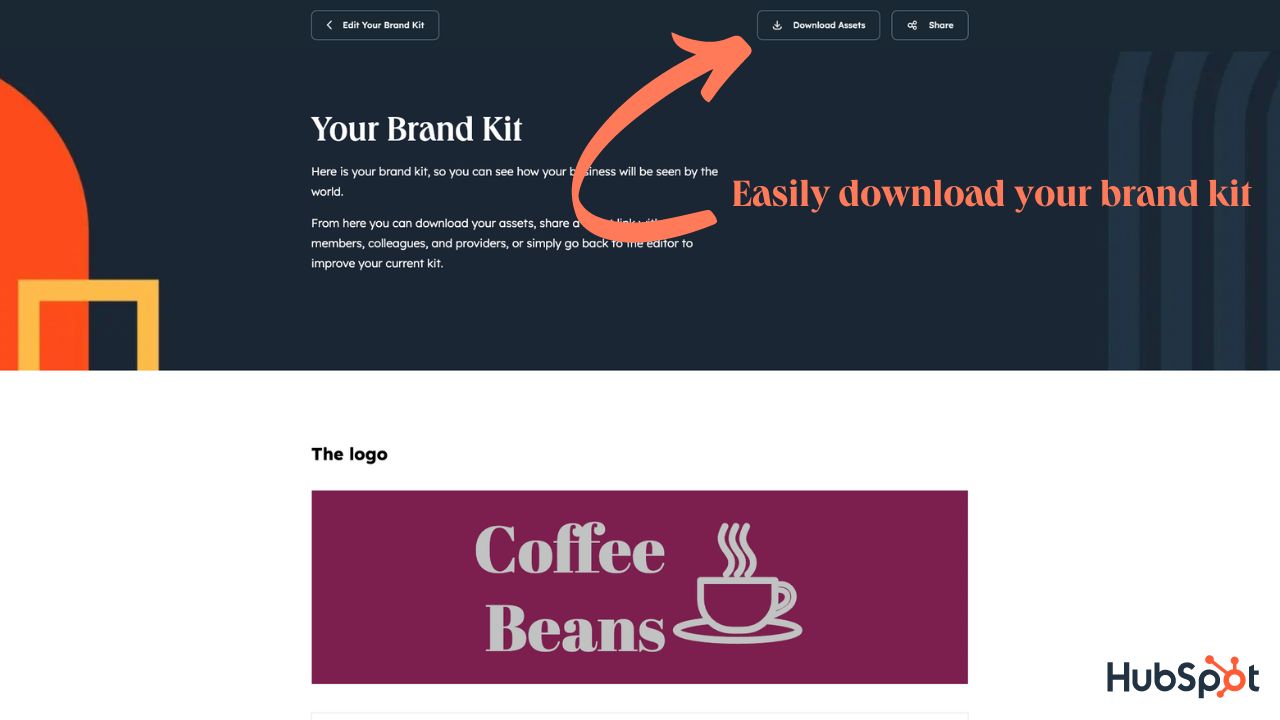Viewport: 1280px width, 720px height.
Task: Click the download arrow icon in Download Assets
Action: [x=777, y=25]
